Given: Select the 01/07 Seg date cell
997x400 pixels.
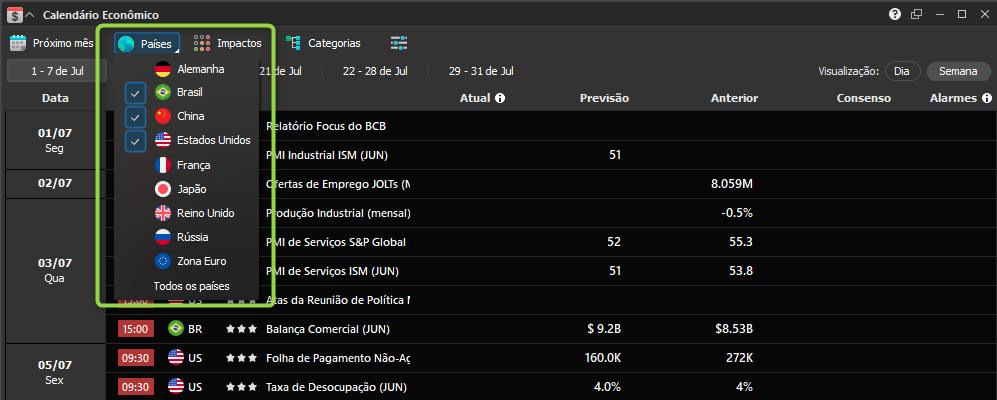Looking at the screenshot, I should point(55,140).
